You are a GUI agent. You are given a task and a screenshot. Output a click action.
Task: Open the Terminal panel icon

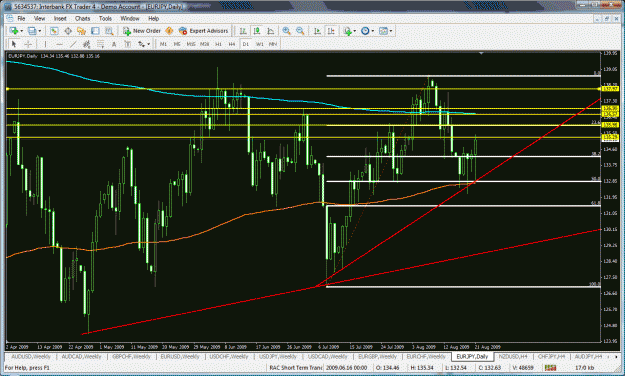coord(95,31)
